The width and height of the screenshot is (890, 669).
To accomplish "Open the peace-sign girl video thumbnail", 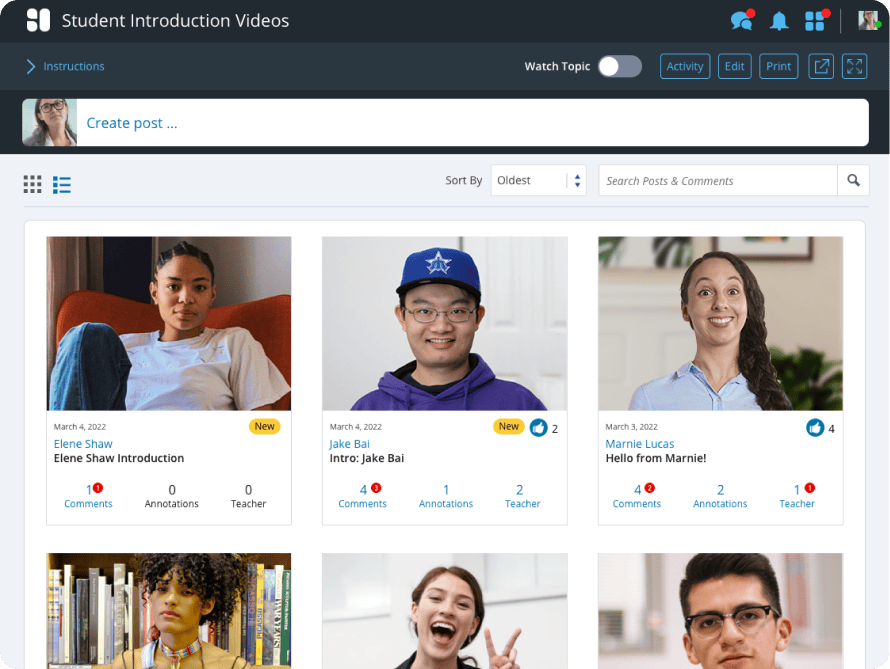I will tap(444, 611).
